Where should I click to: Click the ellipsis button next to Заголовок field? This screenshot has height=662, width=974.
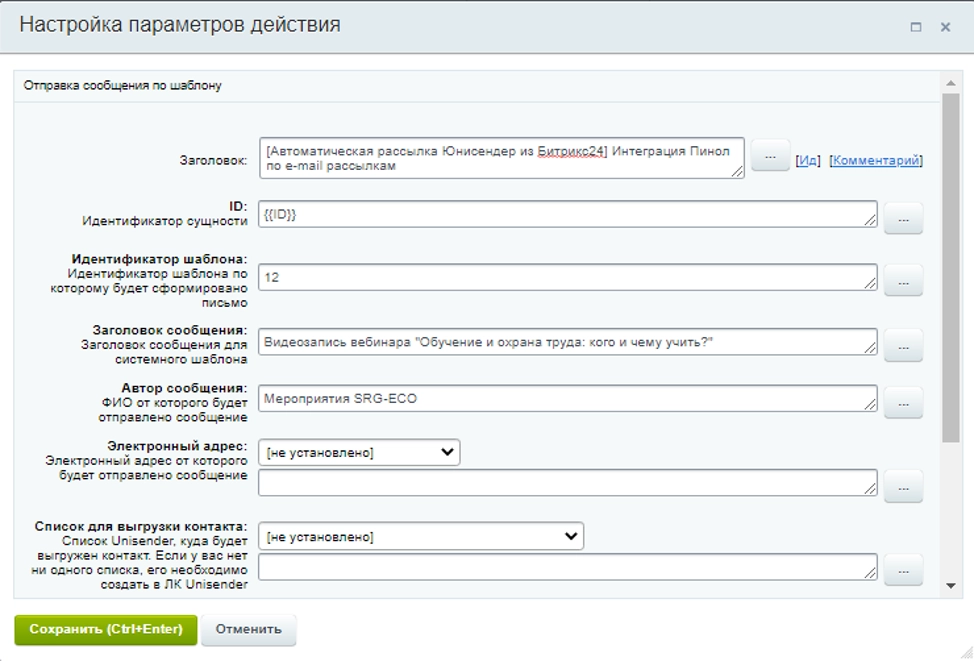(770, 157)
